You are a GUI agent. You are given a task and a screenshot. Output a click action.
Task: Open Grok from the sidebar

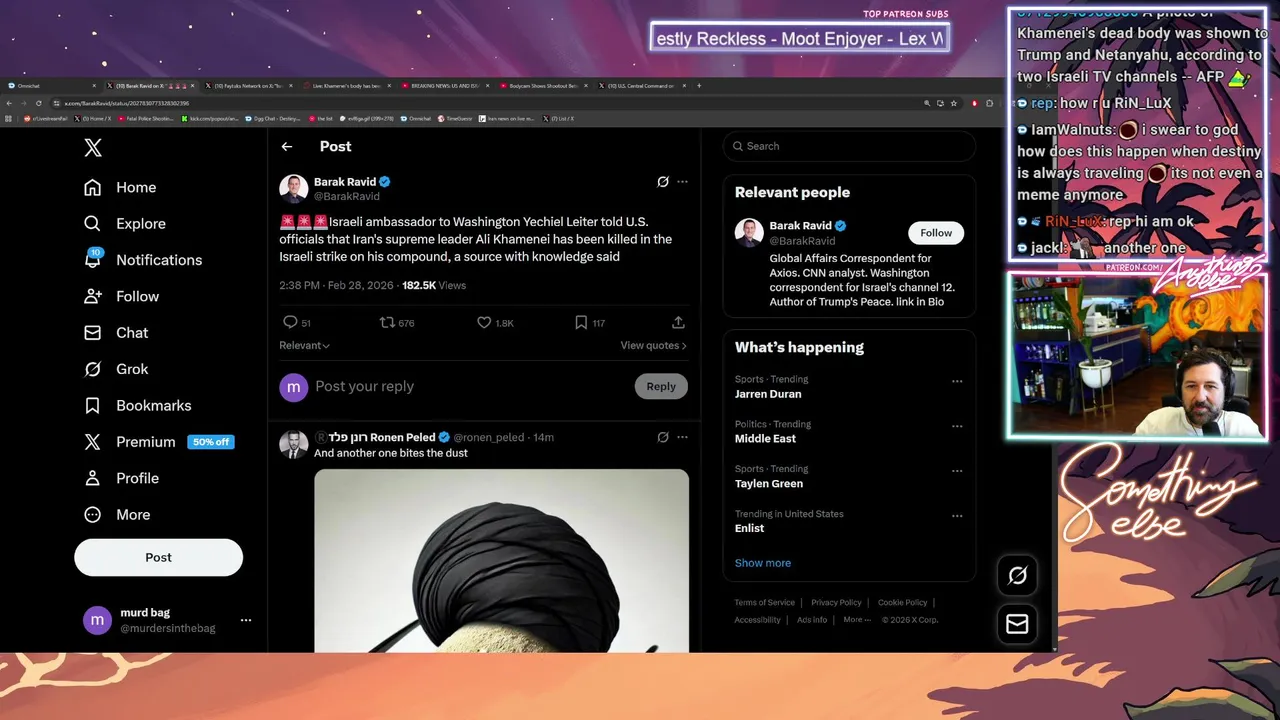(x=116, y=369)
